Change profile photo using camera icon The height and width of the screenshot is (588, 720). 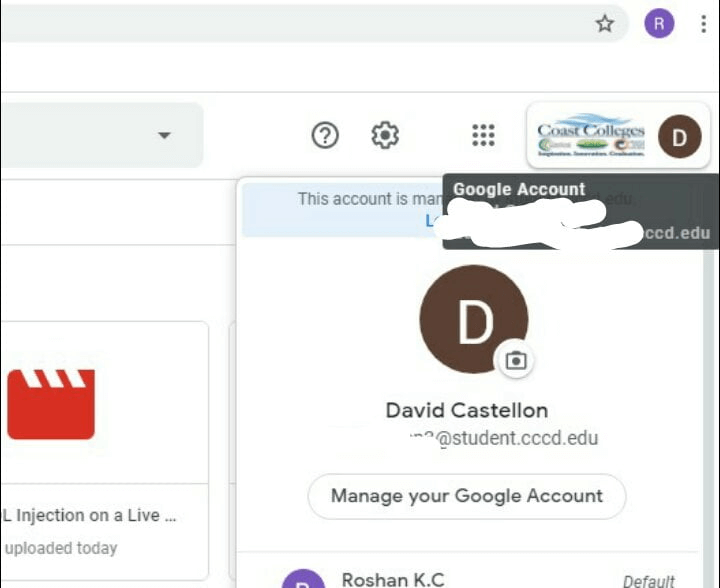tap(516, 361)
